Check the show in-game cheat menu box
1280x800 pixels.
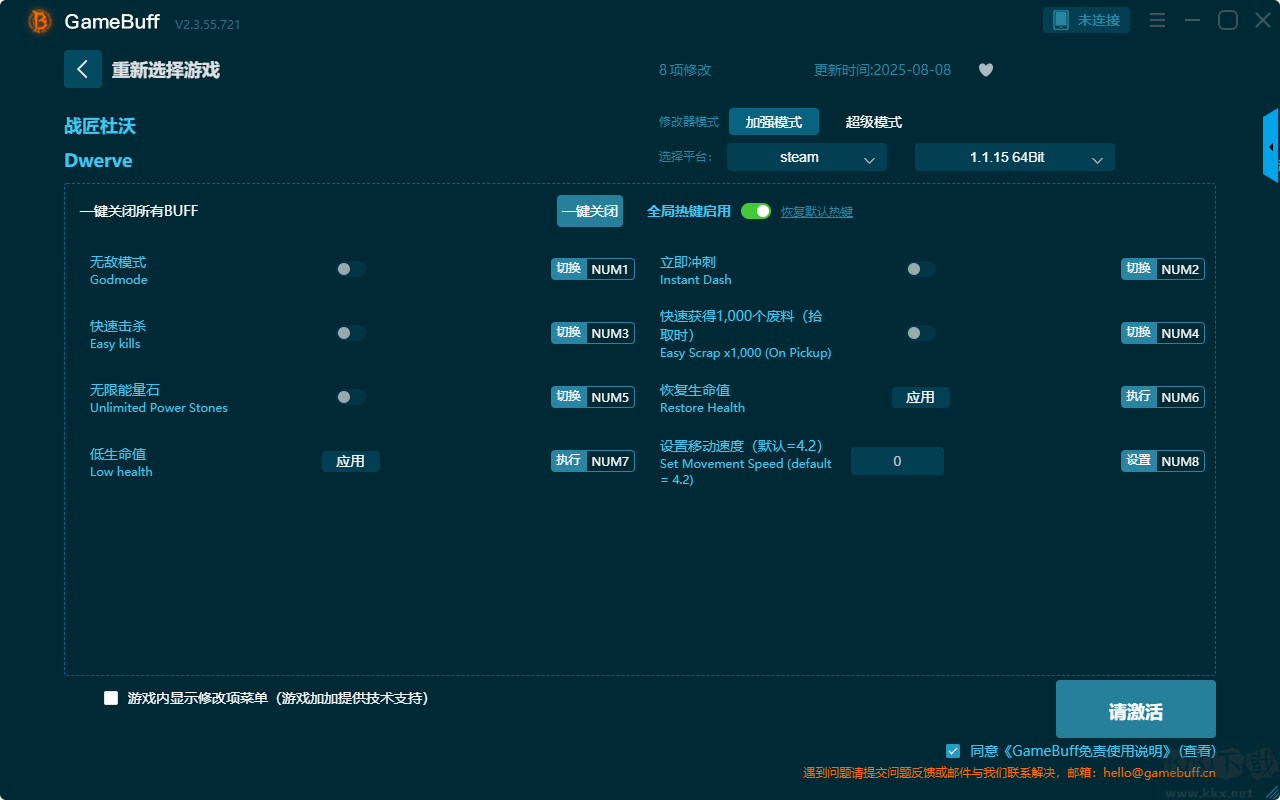point(111,698)
